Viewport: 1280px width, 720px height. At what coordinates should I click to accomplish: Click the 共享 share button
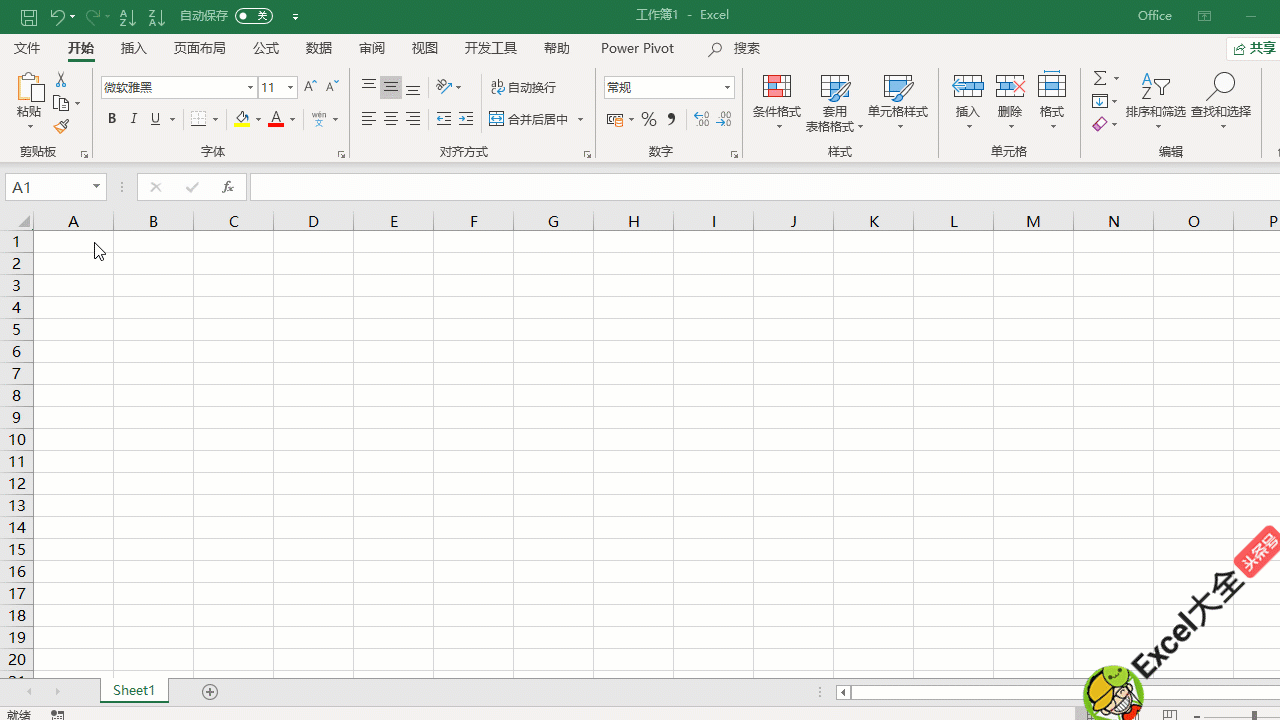point(1255,48)
